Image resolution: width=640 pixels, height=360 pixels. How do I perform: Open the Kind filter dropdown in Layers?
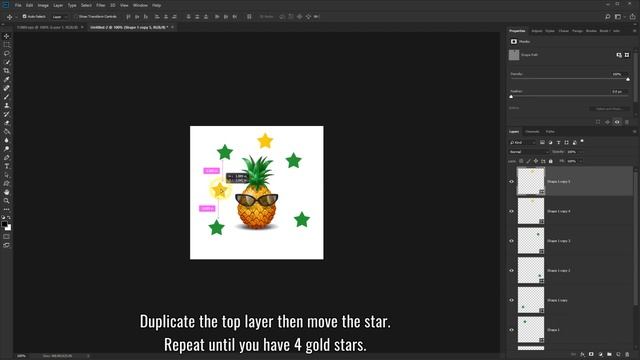[x=522, y=142]
